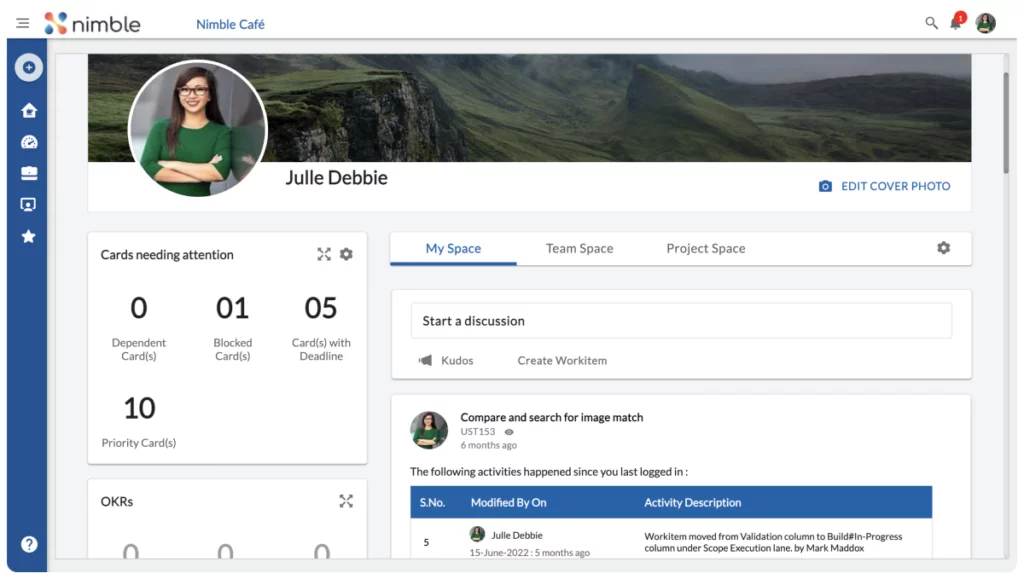This screenshot has height=579, width=1024.
Task: Open the favorites star icon in sidebar
Action: tap(29, 236)
